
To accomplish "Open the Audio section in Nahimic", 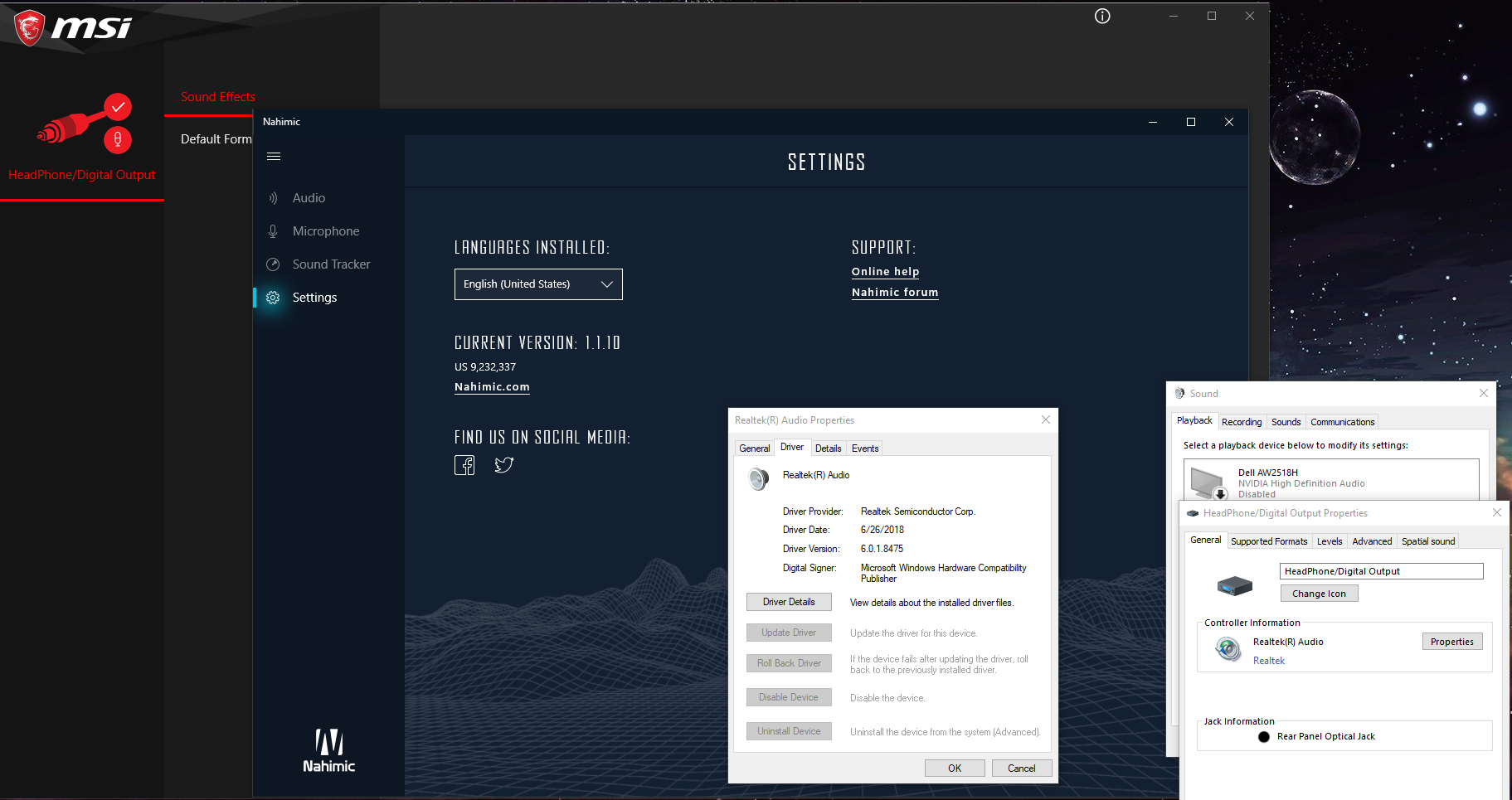I will pyautogui.click(x=309, y=198).
